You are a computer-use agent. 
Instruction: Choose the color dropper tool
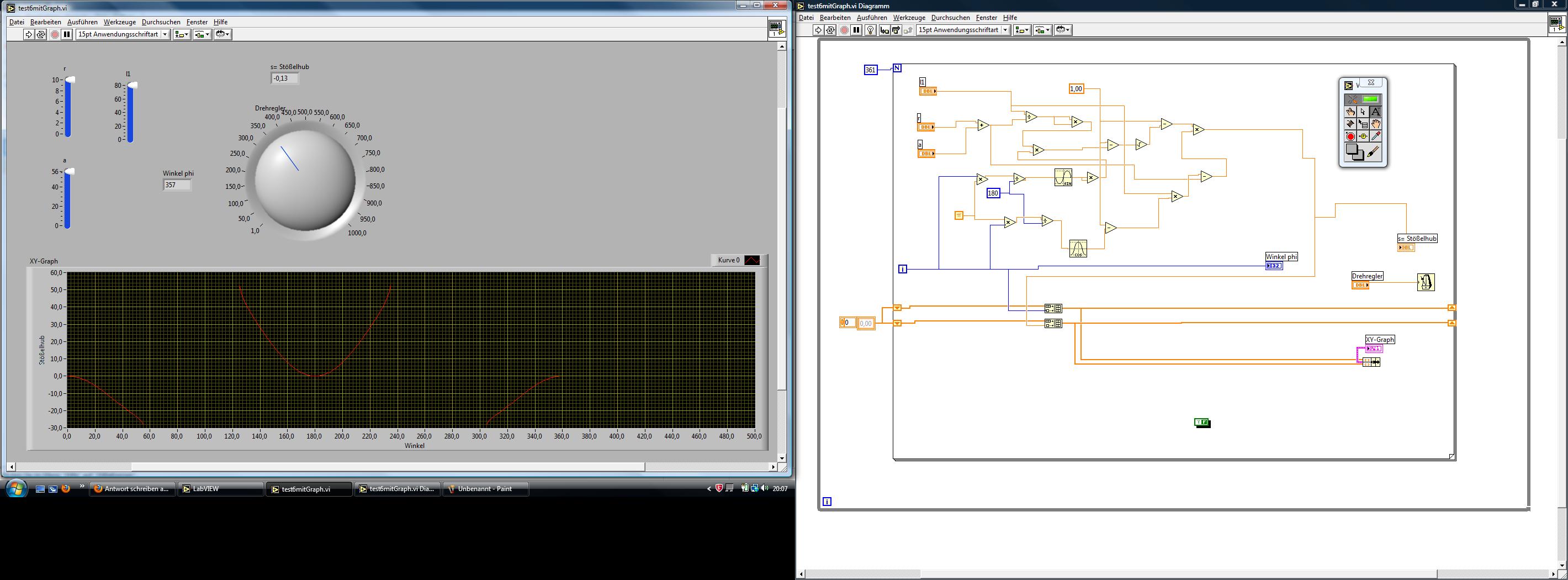coord(1376,136)
